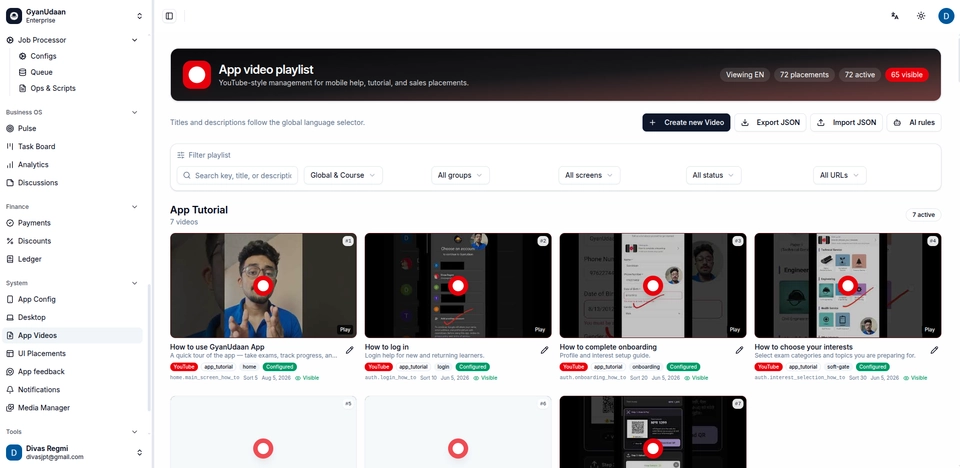960x468 pixels.
Task: Open the empty video card number 6
Action: tap(458, 432)
